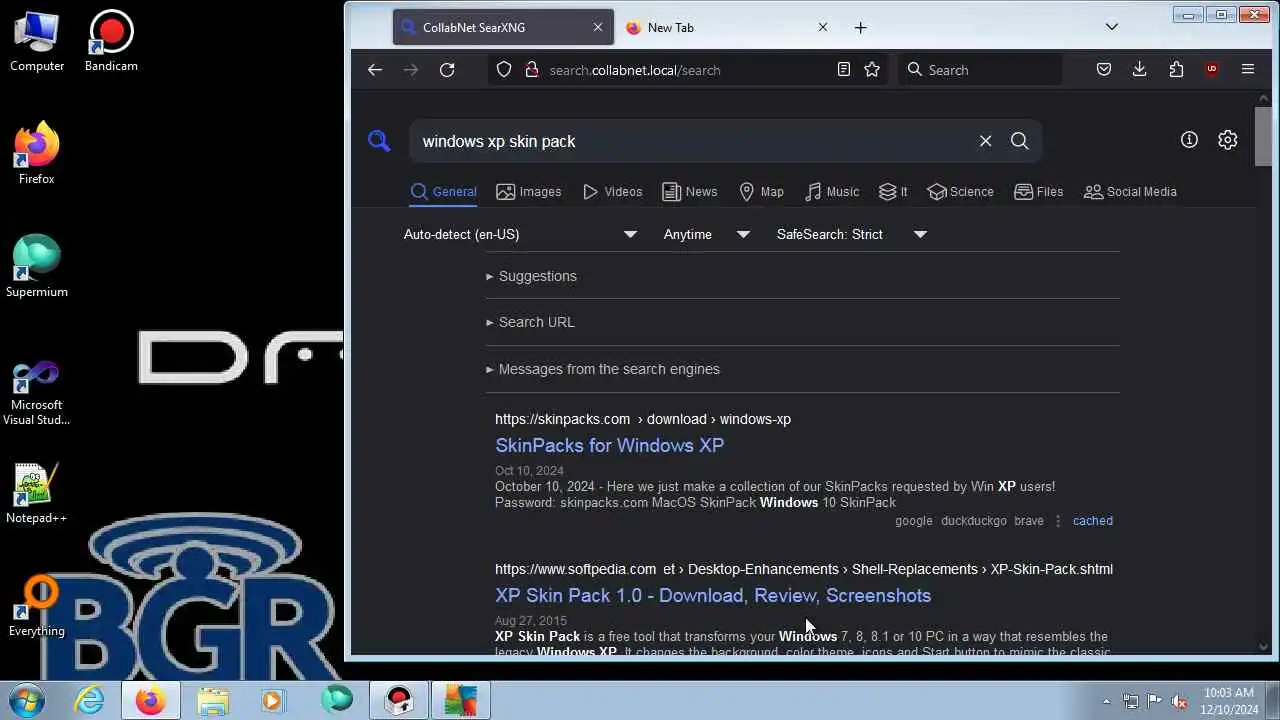Submit search with the magnifier button

pos(1019,141)
